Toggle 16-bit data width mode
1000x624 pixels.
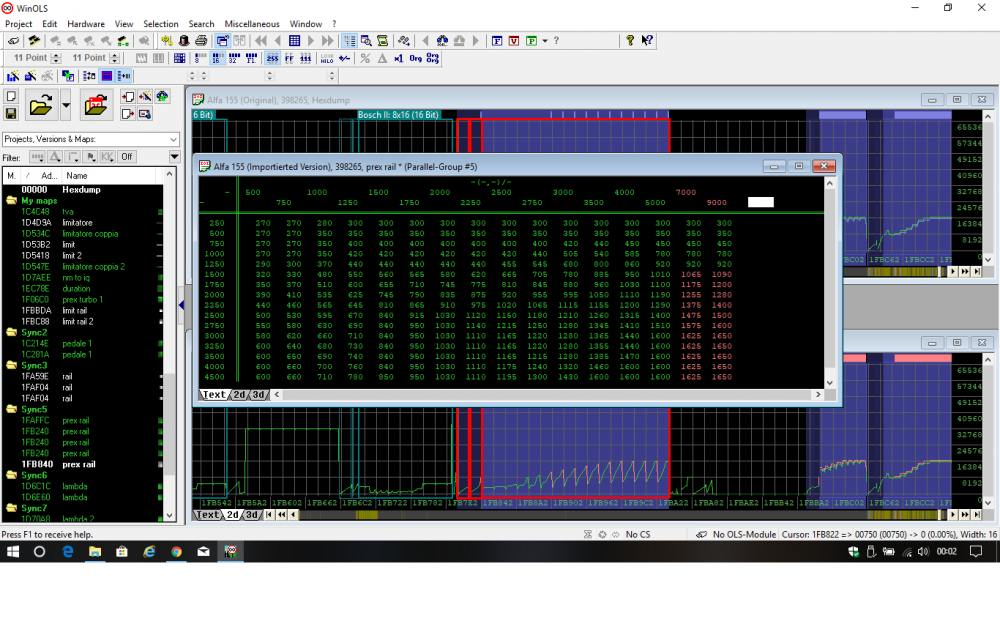click(x=217, y=58)
